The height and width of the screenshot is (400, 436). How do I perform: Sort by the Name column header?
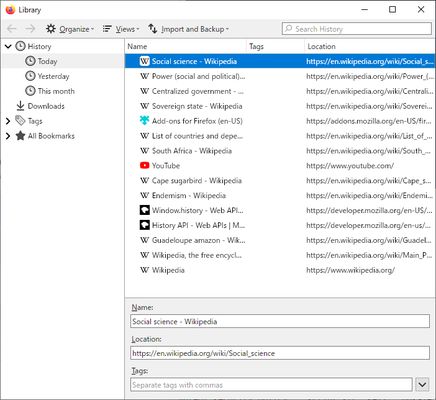186,46
